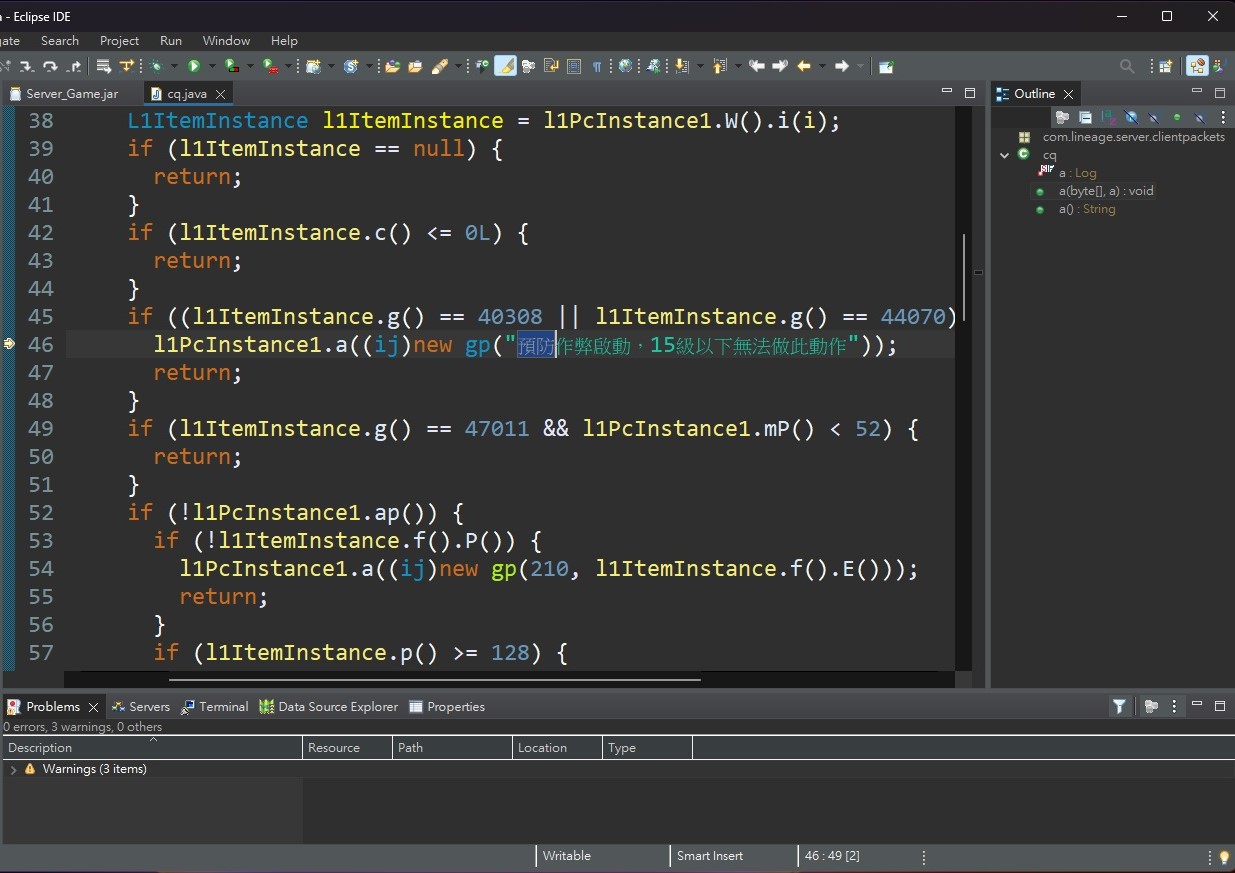Select a(byte[], a) : void in Outline
Screen dimensions: 1235x873
[x=1106, y=191]
